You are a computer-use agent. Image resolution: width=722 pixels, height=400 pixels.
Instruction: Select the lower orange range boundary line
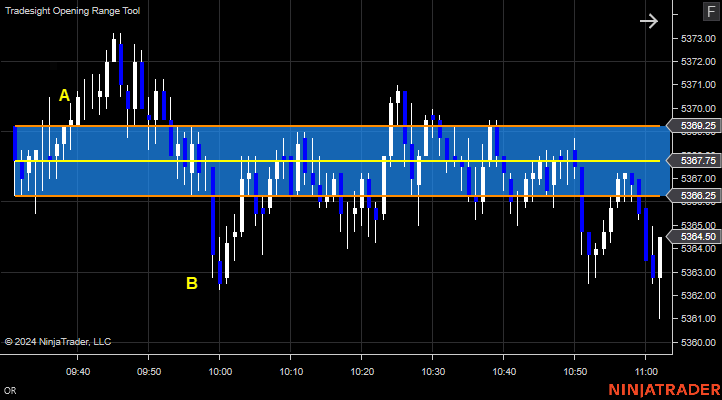click(x=338, y=196)
